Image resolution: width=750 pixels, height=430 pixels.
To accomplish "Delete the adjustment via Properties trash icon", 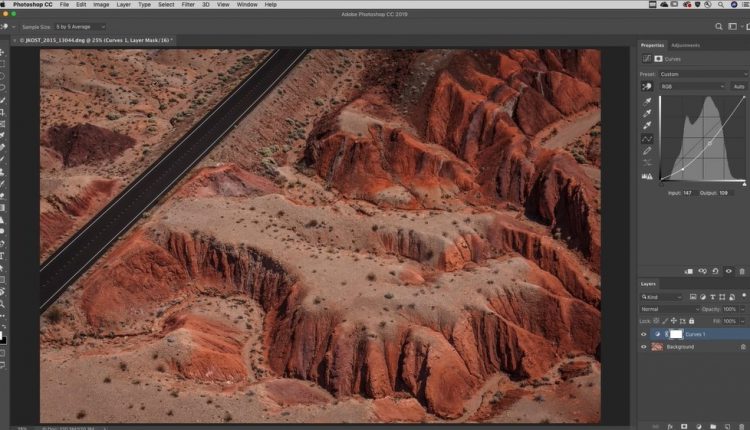I will click(741, 271).
